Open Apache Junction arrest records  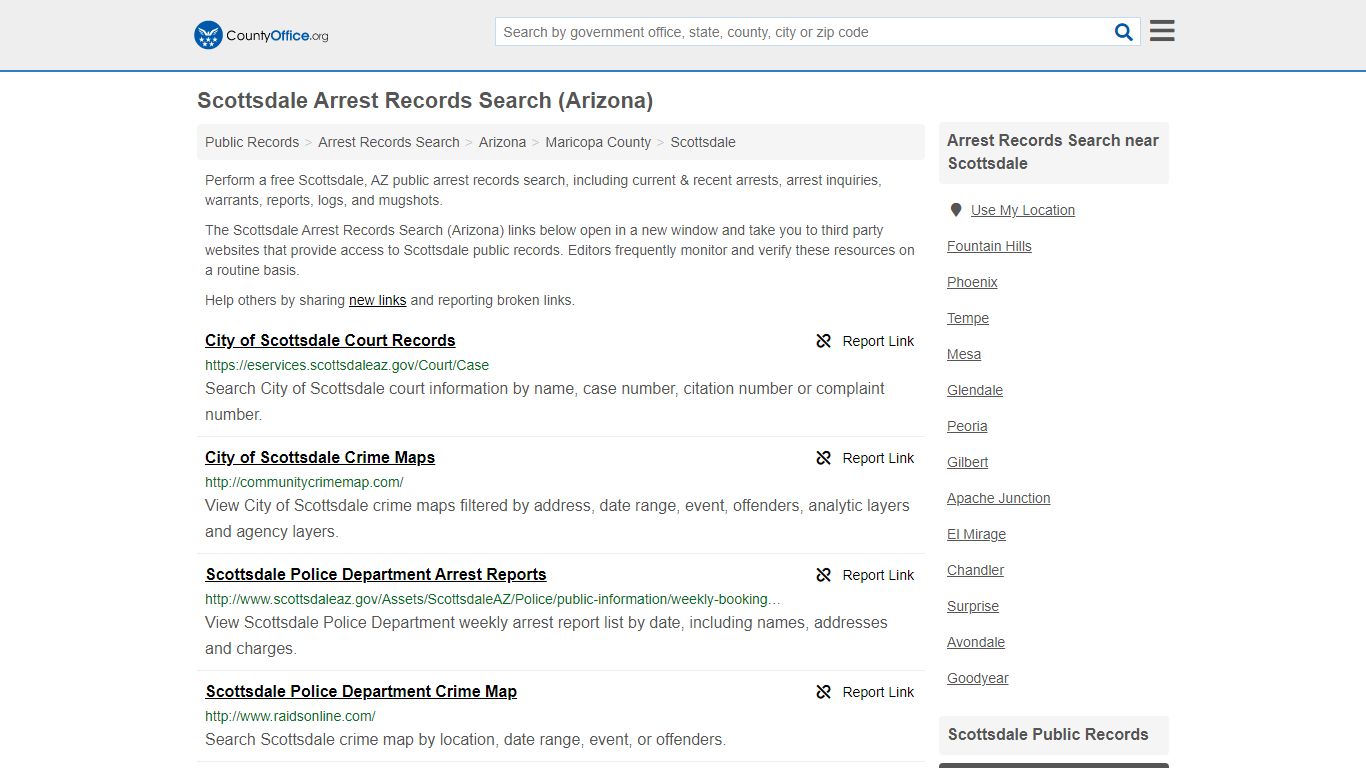coord(999,498)
